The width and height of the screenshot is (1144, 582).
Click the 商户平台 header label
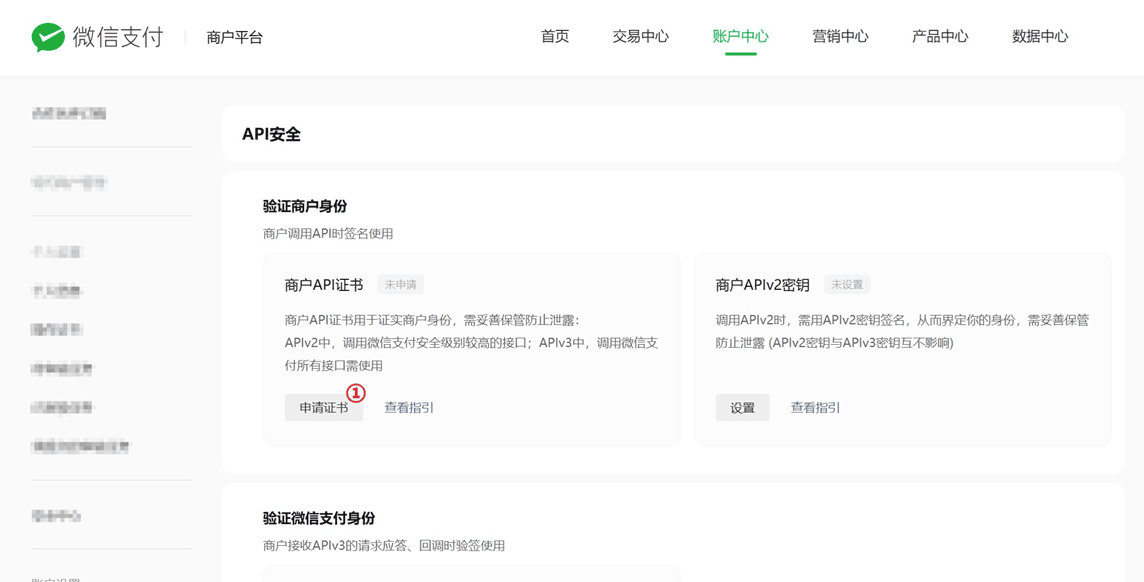(x=234, y=38)
